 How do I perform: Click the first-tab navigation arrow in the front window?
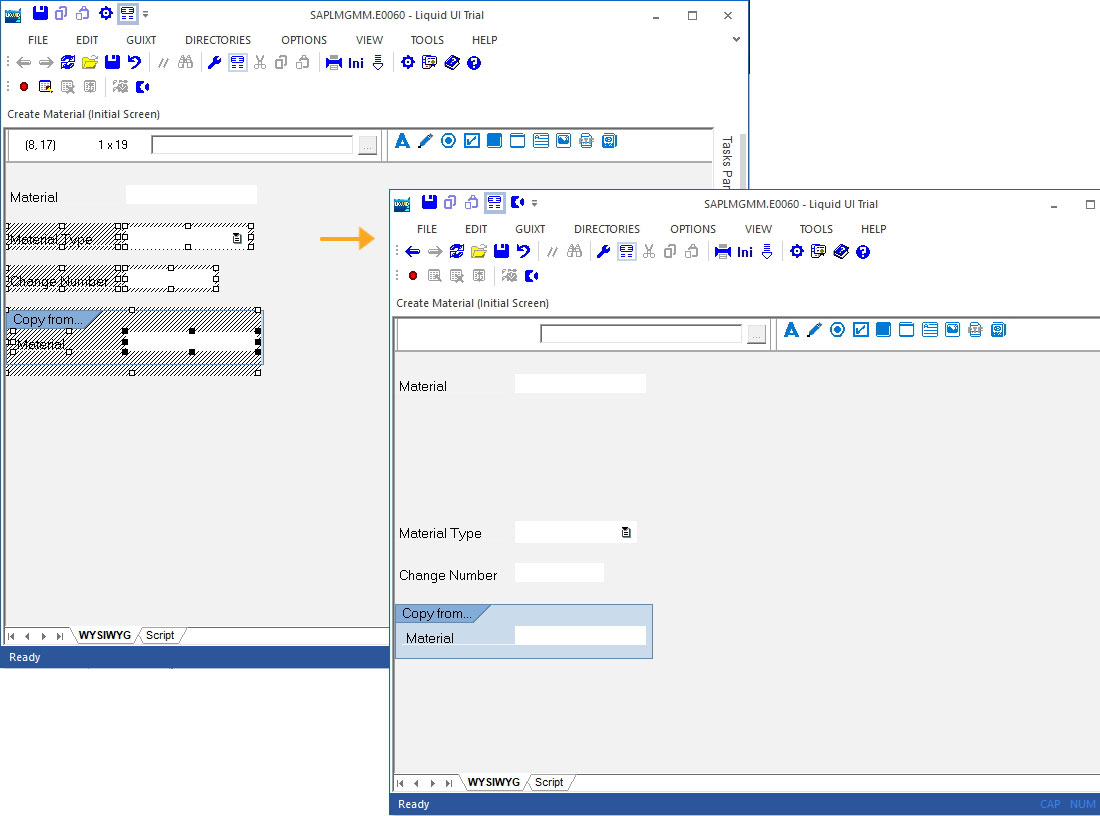point(400,783)
